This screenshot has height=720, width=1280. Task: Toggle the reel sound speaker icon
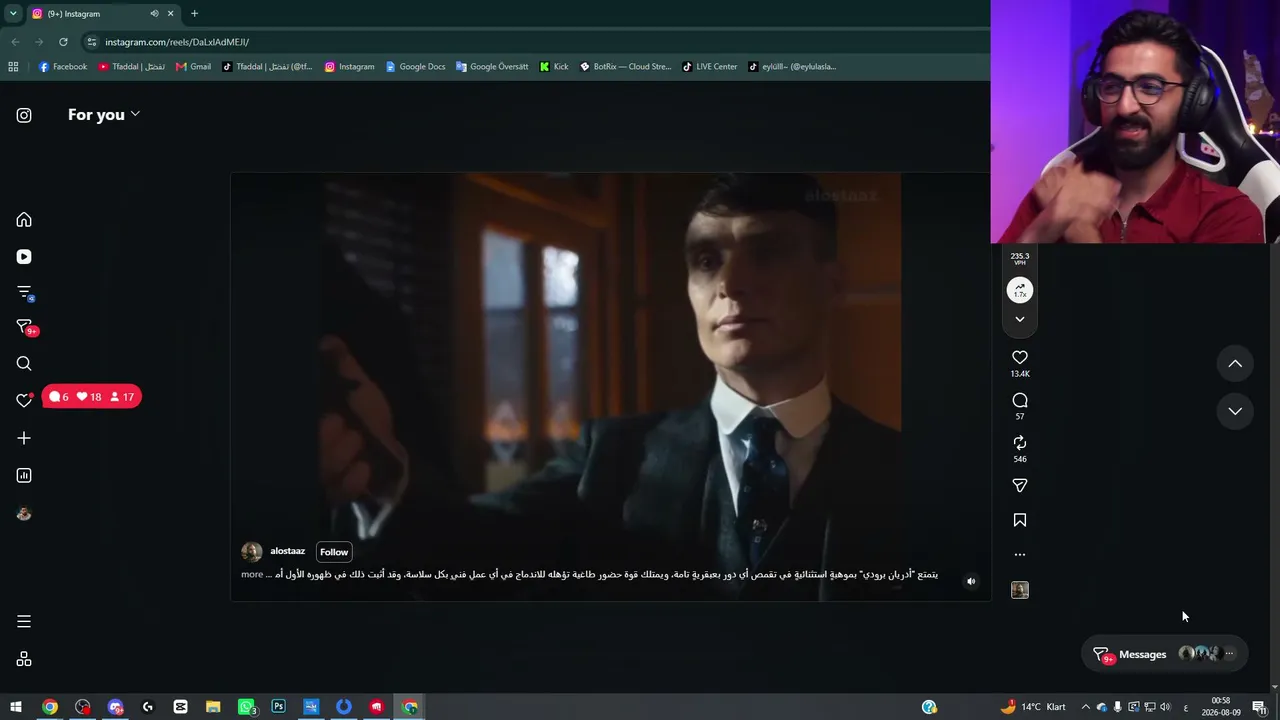(x=971, y=581)
